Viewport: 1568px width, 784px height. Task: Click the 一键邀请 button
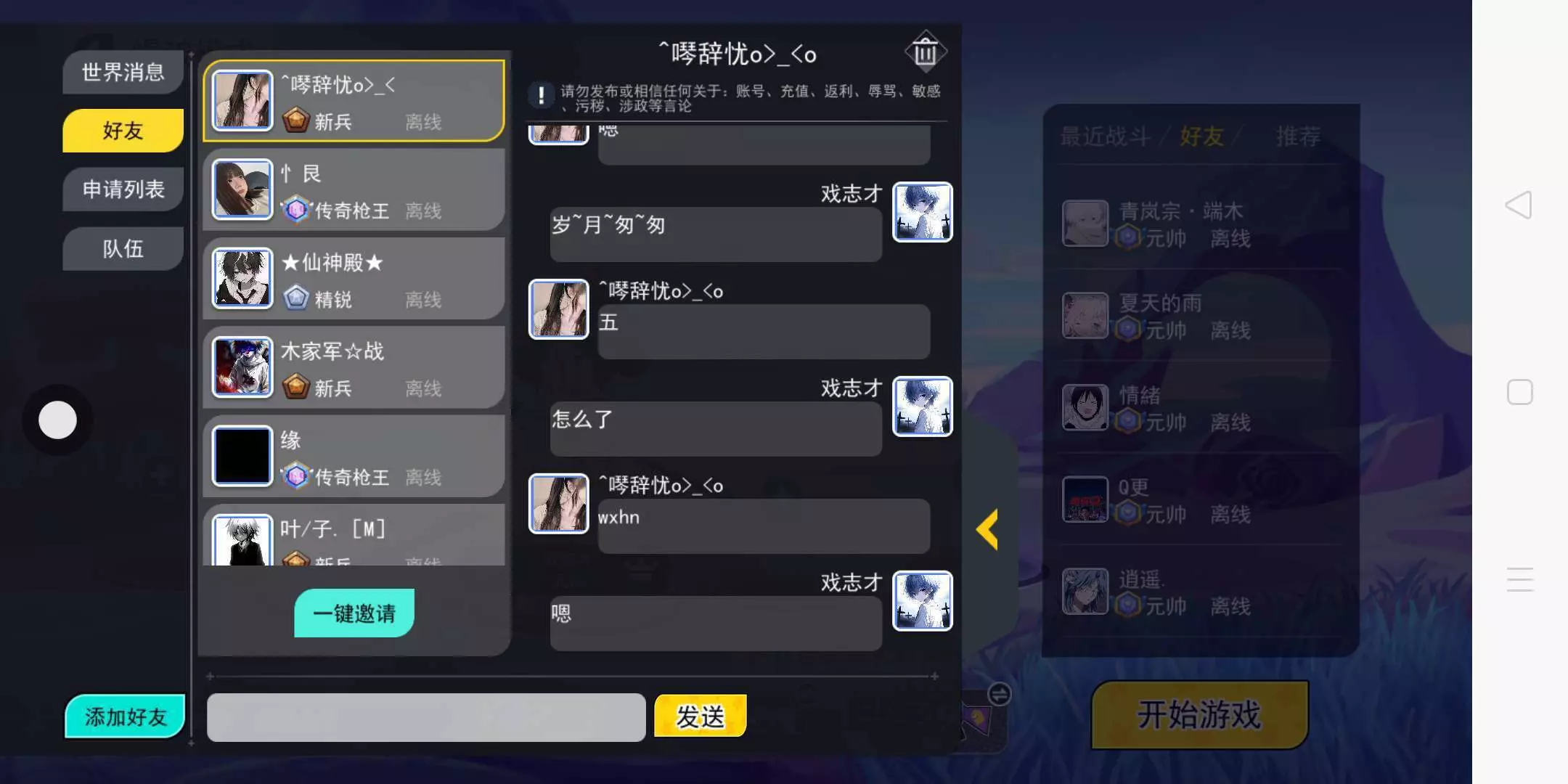(x=354, y=613)
